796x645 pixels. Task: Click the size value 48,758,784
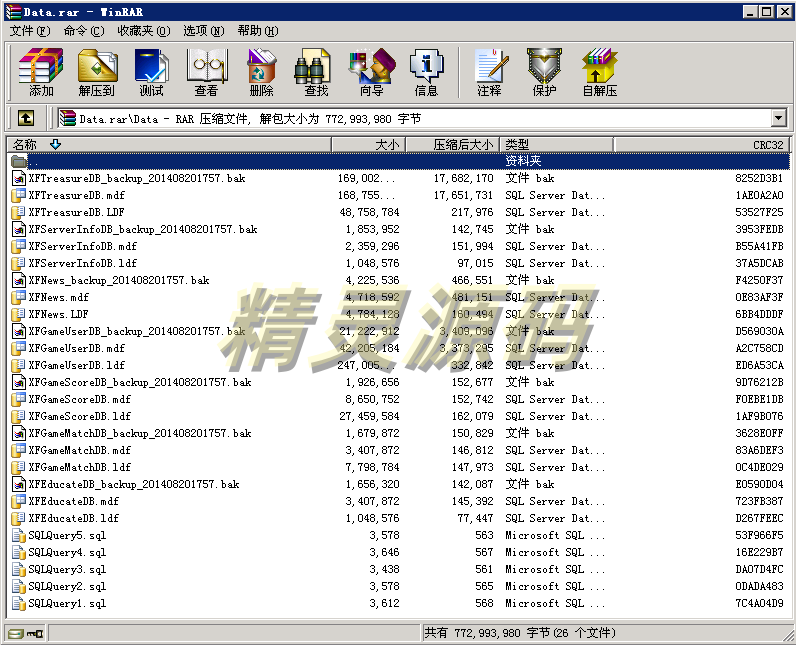369,212
